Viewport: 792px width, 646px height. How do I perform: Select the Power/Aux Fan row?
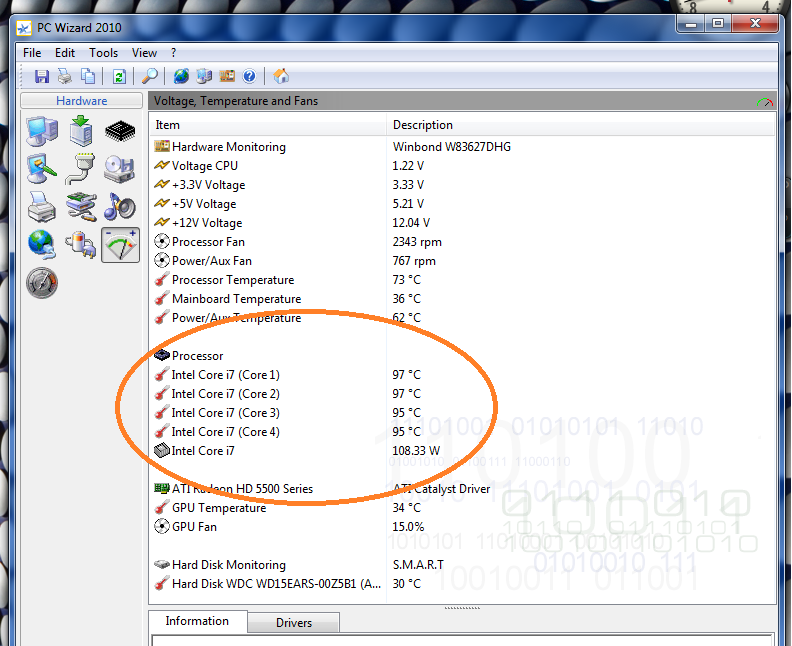462,261
